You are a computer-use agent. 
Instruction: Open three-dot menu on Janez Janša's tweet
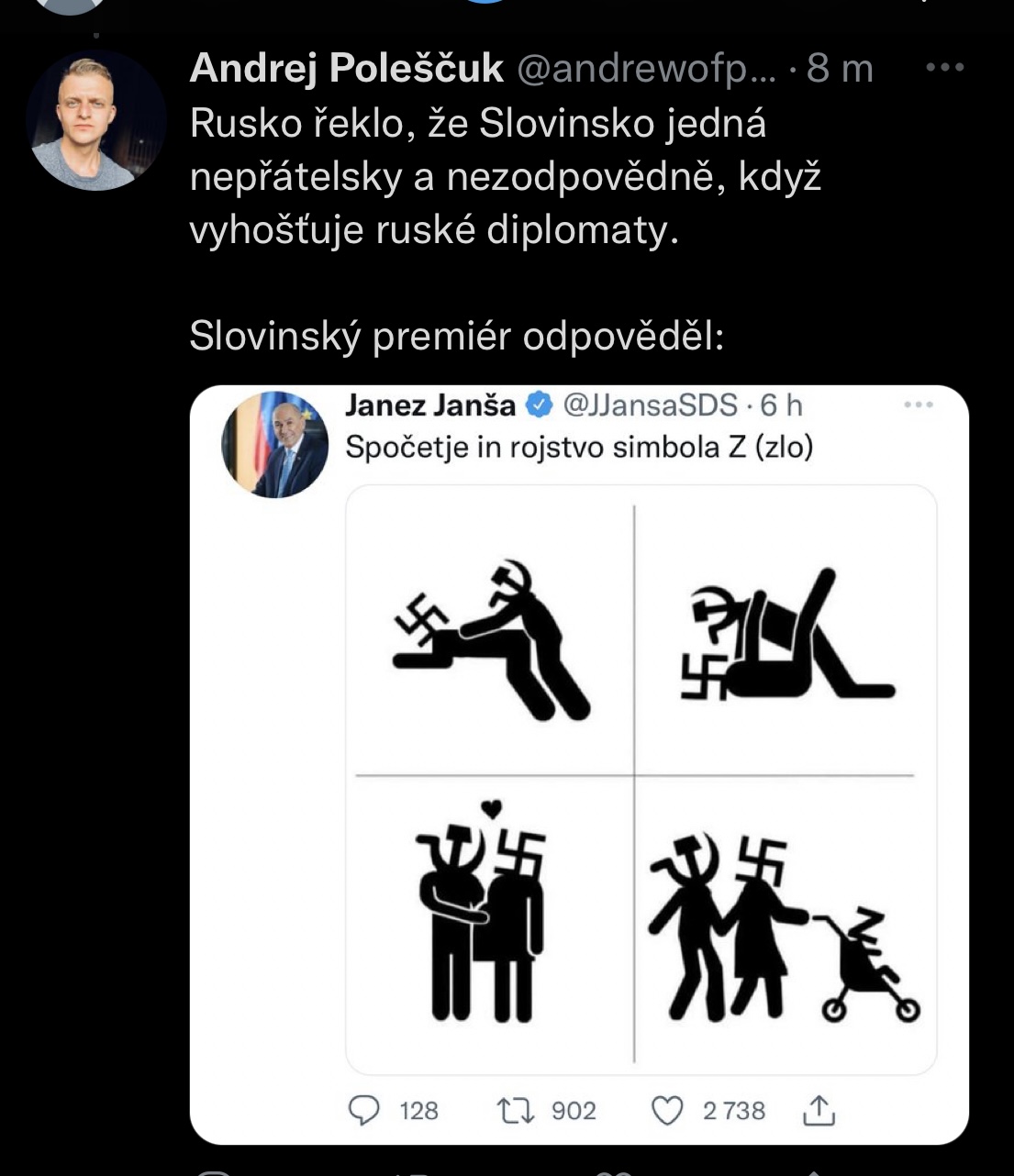[x=919, y=405]
